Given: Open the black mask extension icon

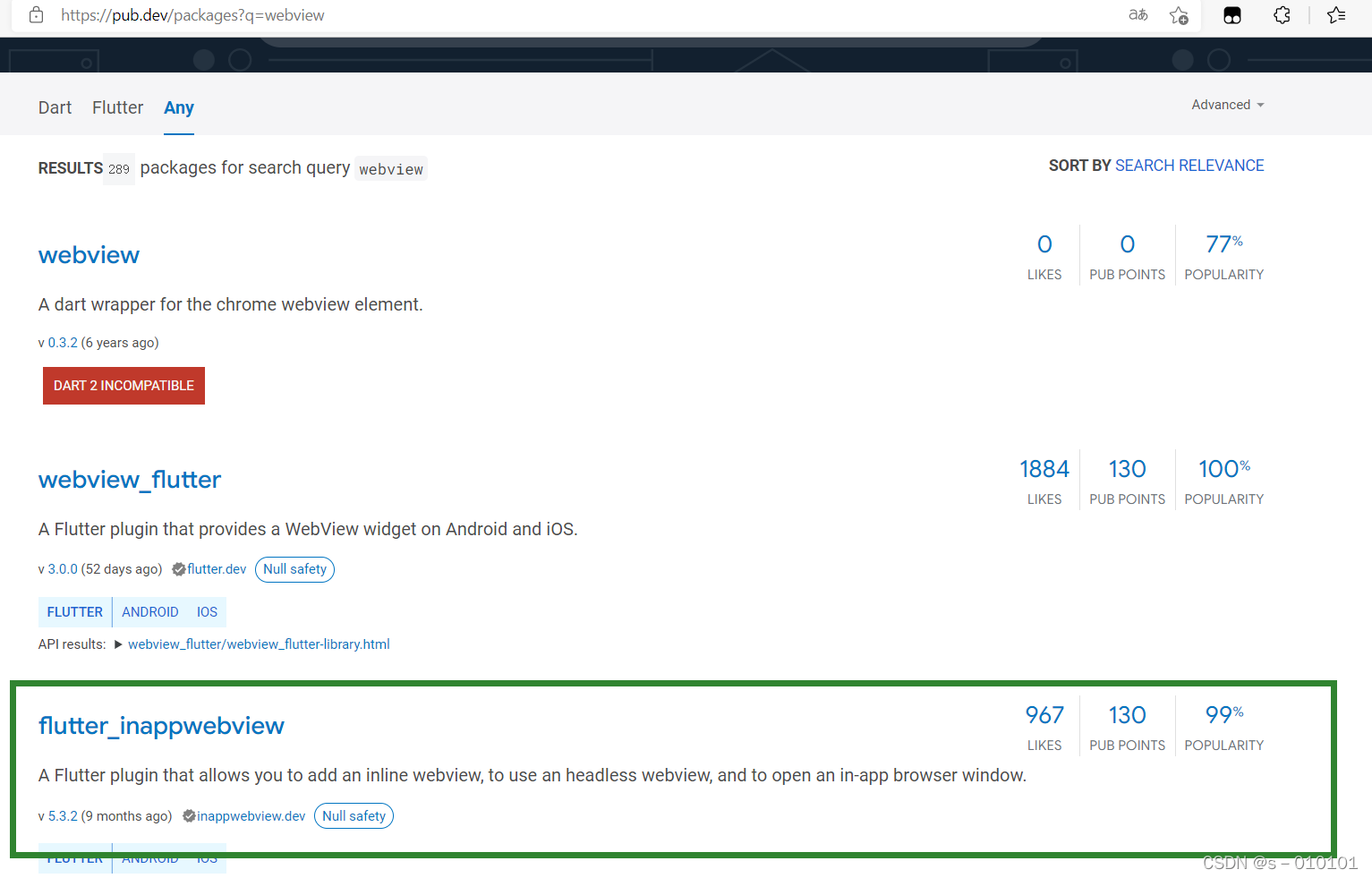Looking at the screenshot, I should [x=1232, y=15].
